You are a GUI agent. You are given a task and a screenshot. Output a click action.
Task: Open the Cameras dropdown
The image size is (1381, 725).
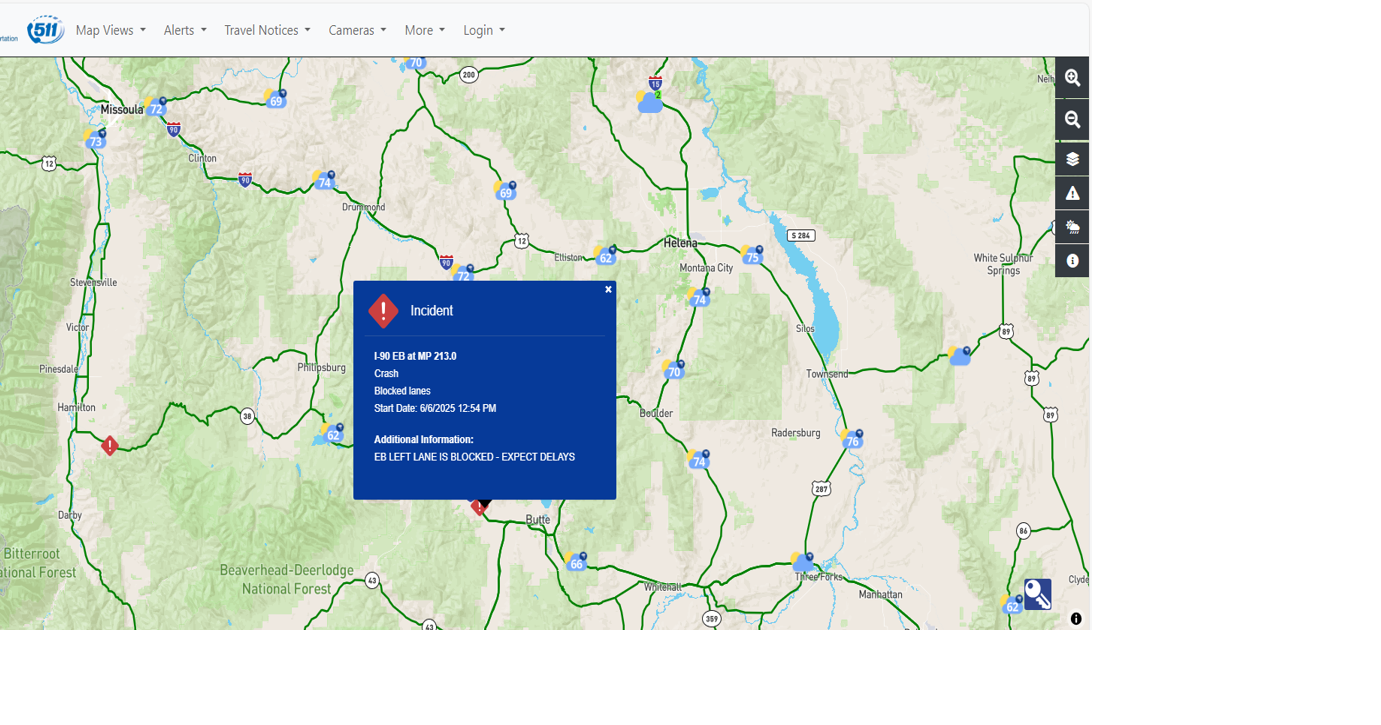357,30
